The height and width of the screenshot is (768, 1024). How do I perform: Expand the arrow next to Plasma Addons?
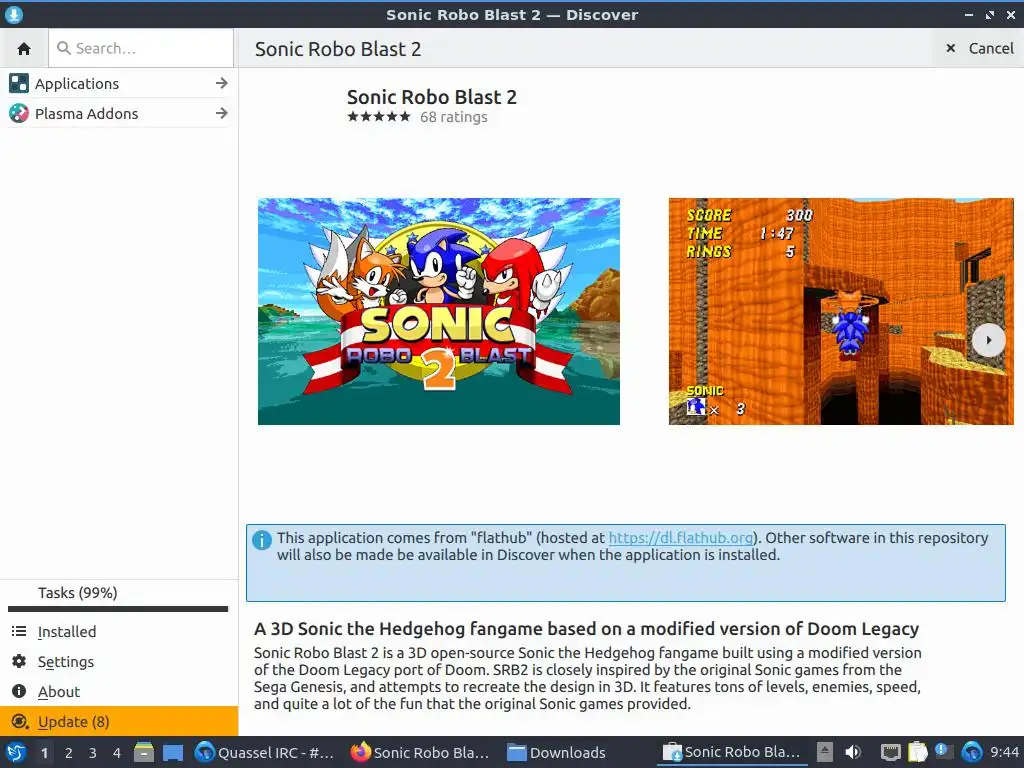click(x=221, y=113)
